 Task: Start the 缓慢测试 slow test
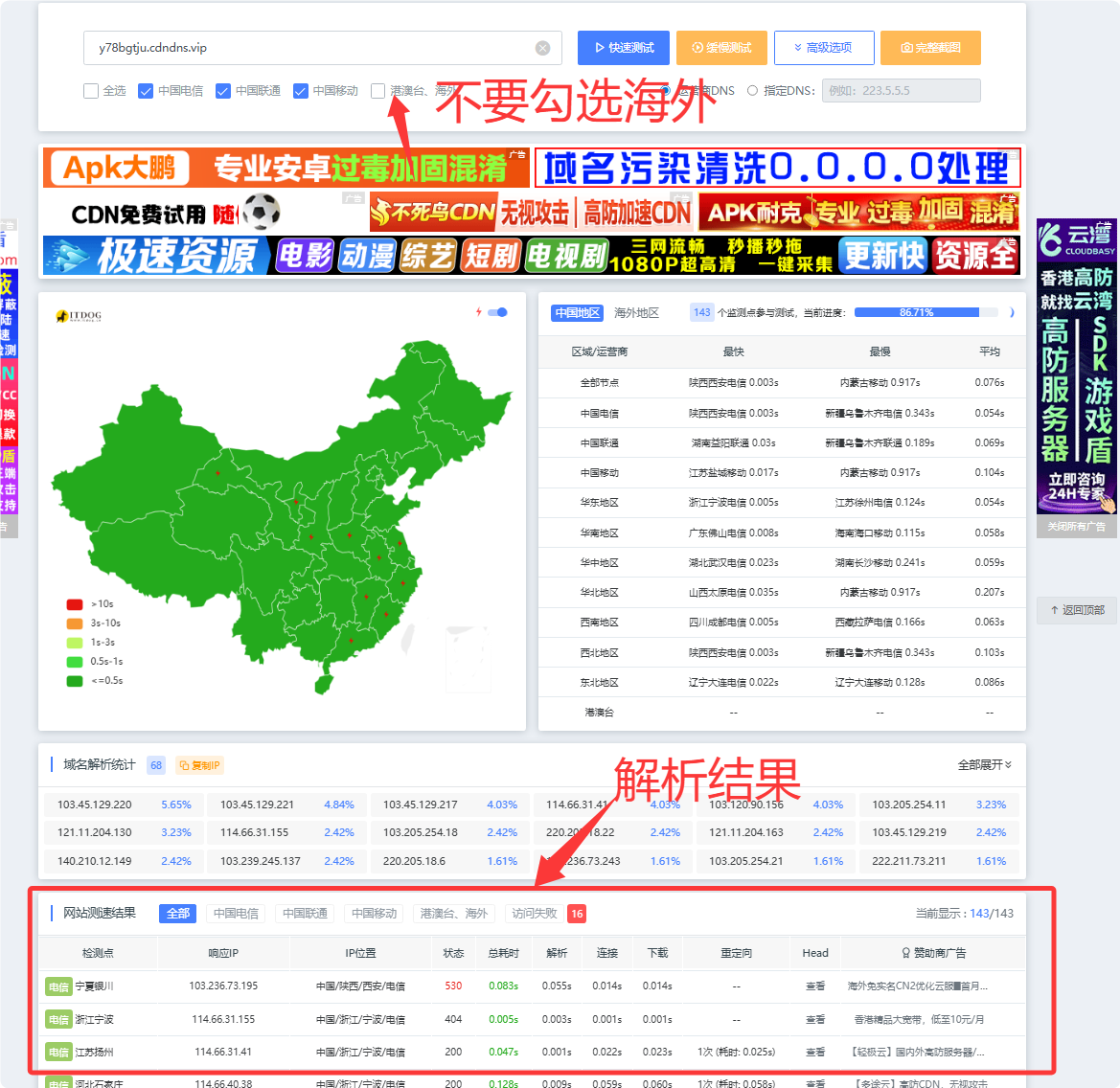721,48
